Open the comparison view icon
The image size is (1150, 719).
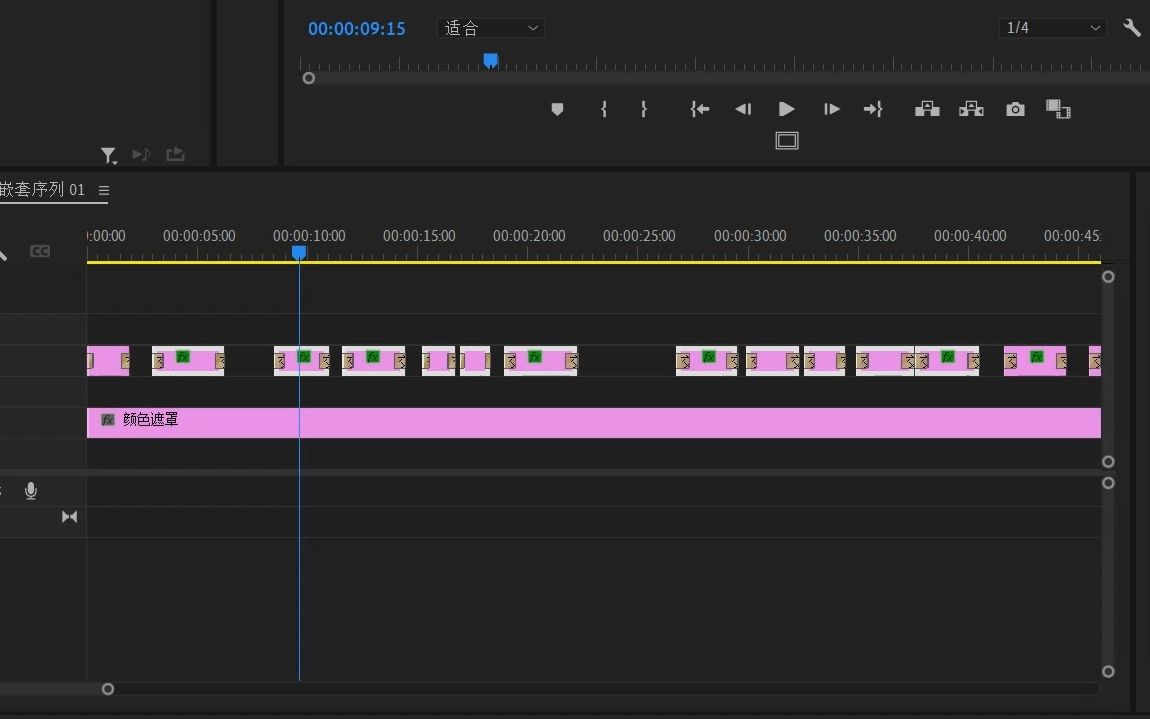click(x=1058, y=109)
